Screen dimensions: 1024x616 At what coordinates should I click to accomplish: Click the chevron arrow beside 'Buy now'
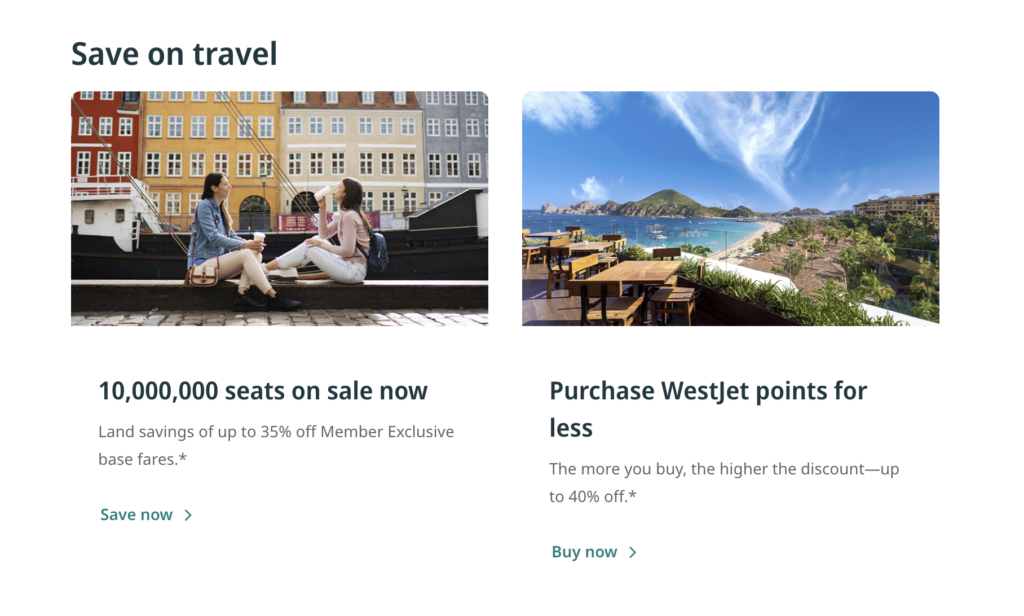[631, 551]
